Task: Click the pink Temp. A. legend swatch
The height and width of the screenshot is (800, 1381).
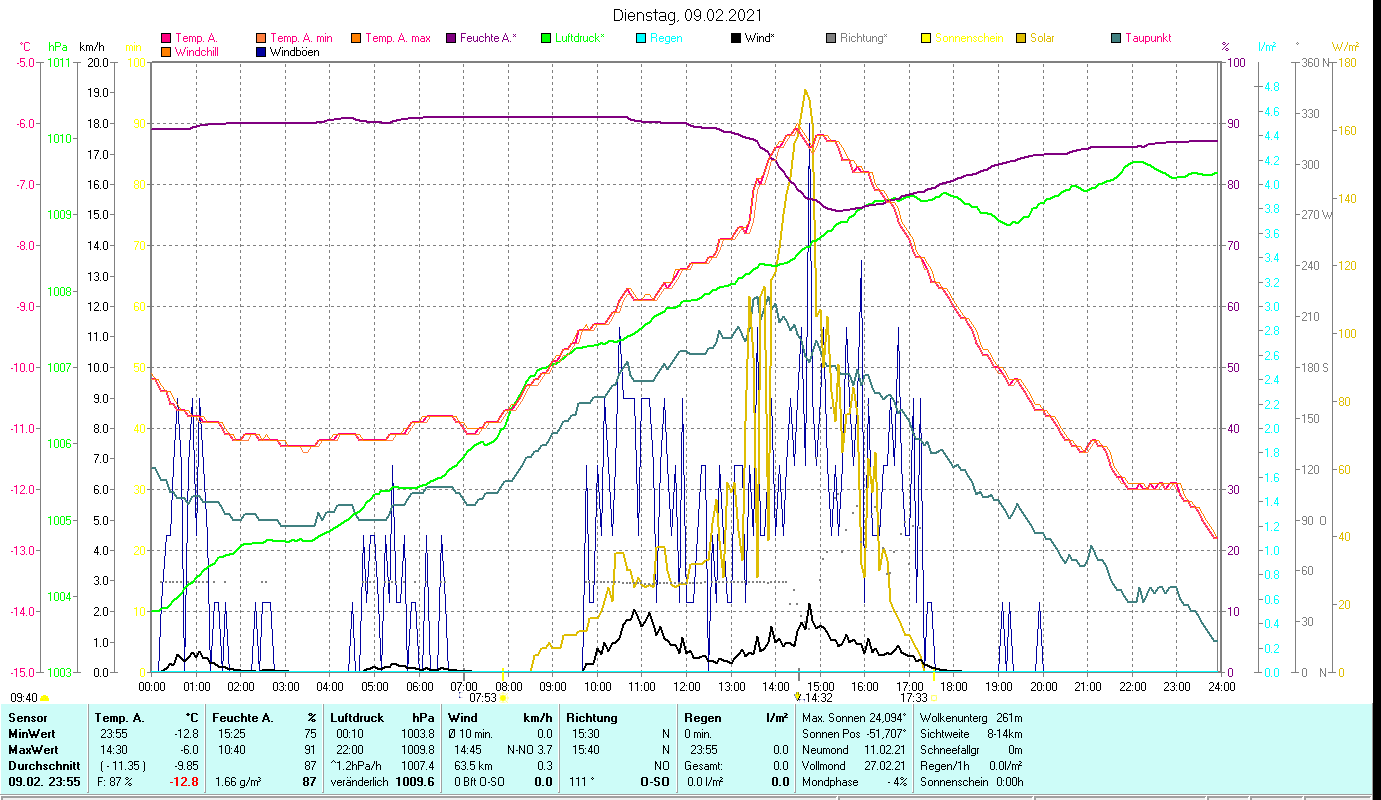Action: point(166,38)
